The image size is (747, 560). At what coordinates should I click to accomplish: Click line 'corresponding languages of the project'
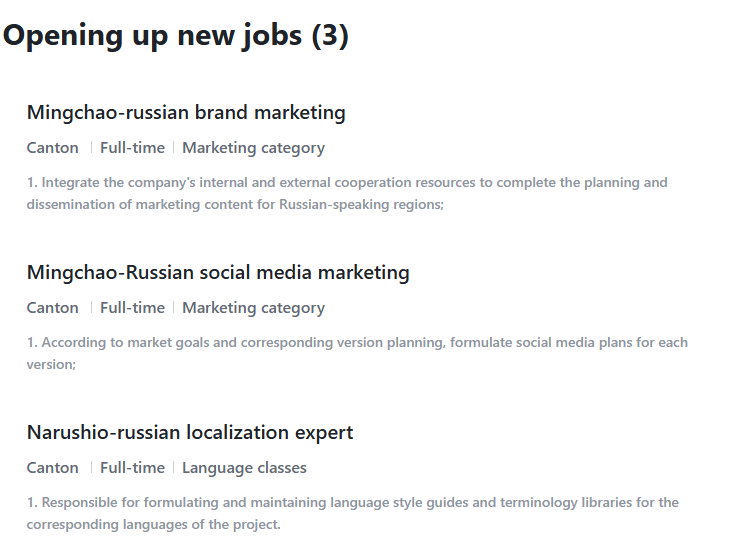[153, 525]
